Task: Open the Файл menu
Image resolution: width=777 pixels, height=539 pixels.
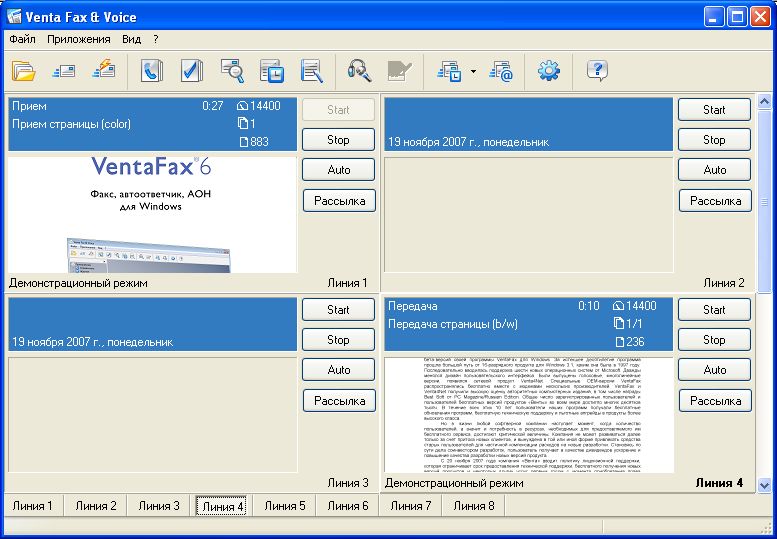Action: [x=22, y=39]
